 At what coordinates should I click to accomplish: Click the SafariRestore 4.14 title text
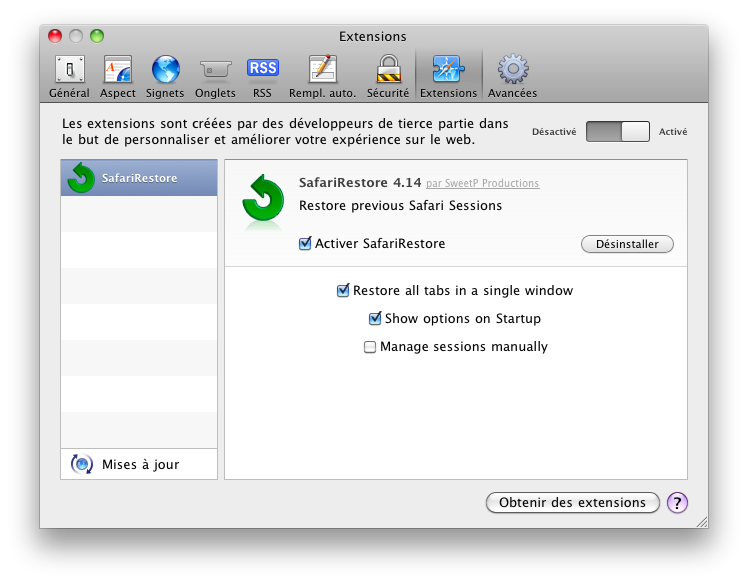(x=360, y=182)
